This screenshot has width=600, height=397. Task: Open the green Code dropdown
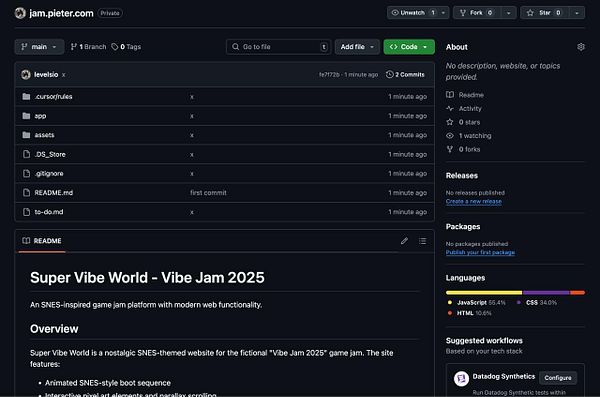click(409, 47)
